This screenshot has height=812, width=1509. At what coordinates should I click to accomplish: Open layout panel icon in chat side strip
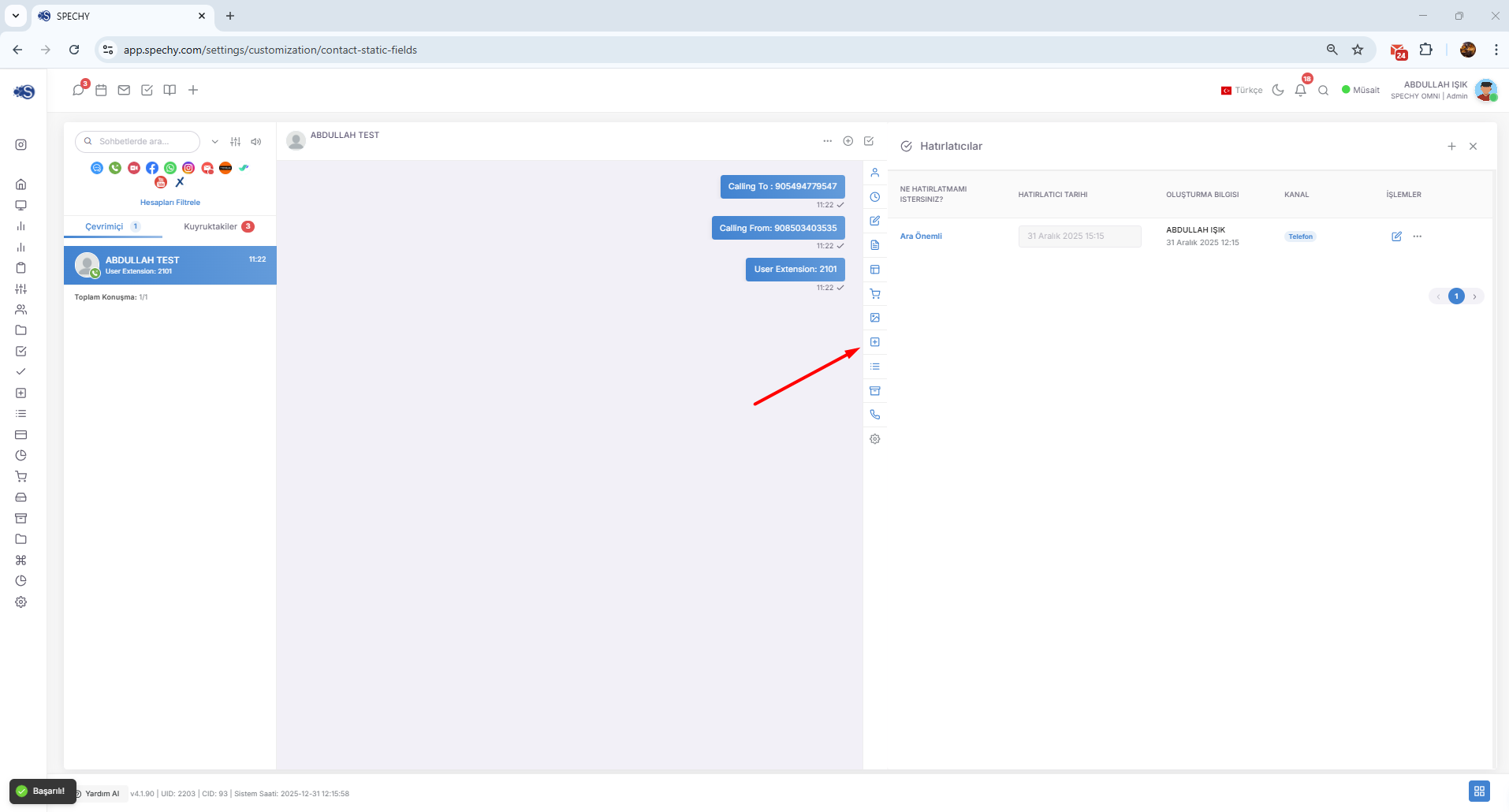[875, 270]
